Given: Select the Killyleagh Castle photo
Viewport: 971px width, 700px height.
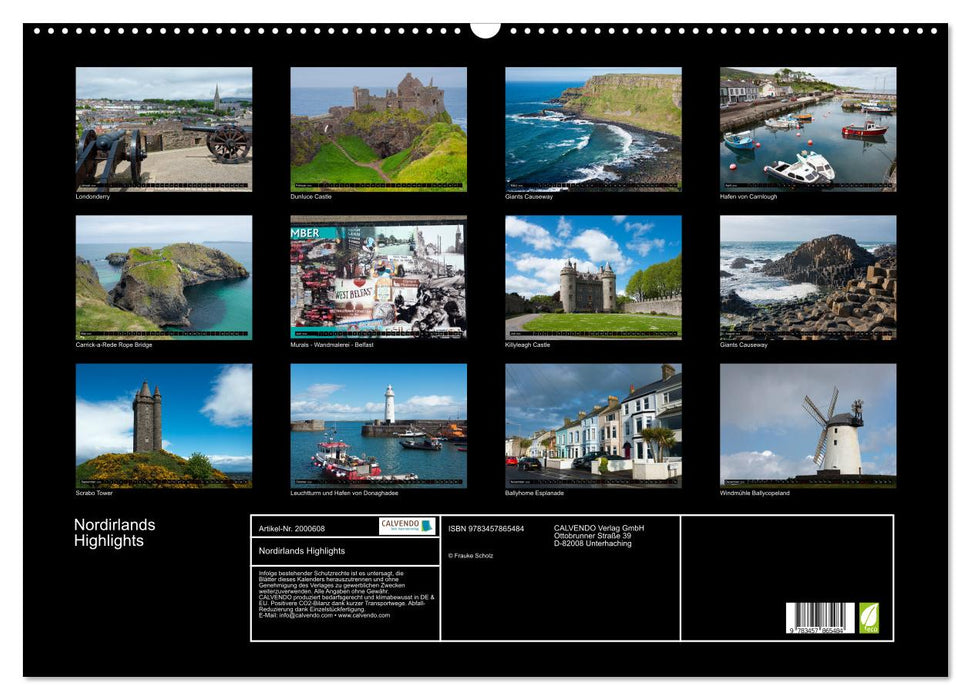Looking at the screenshot, I should click(x=594, y=276).
